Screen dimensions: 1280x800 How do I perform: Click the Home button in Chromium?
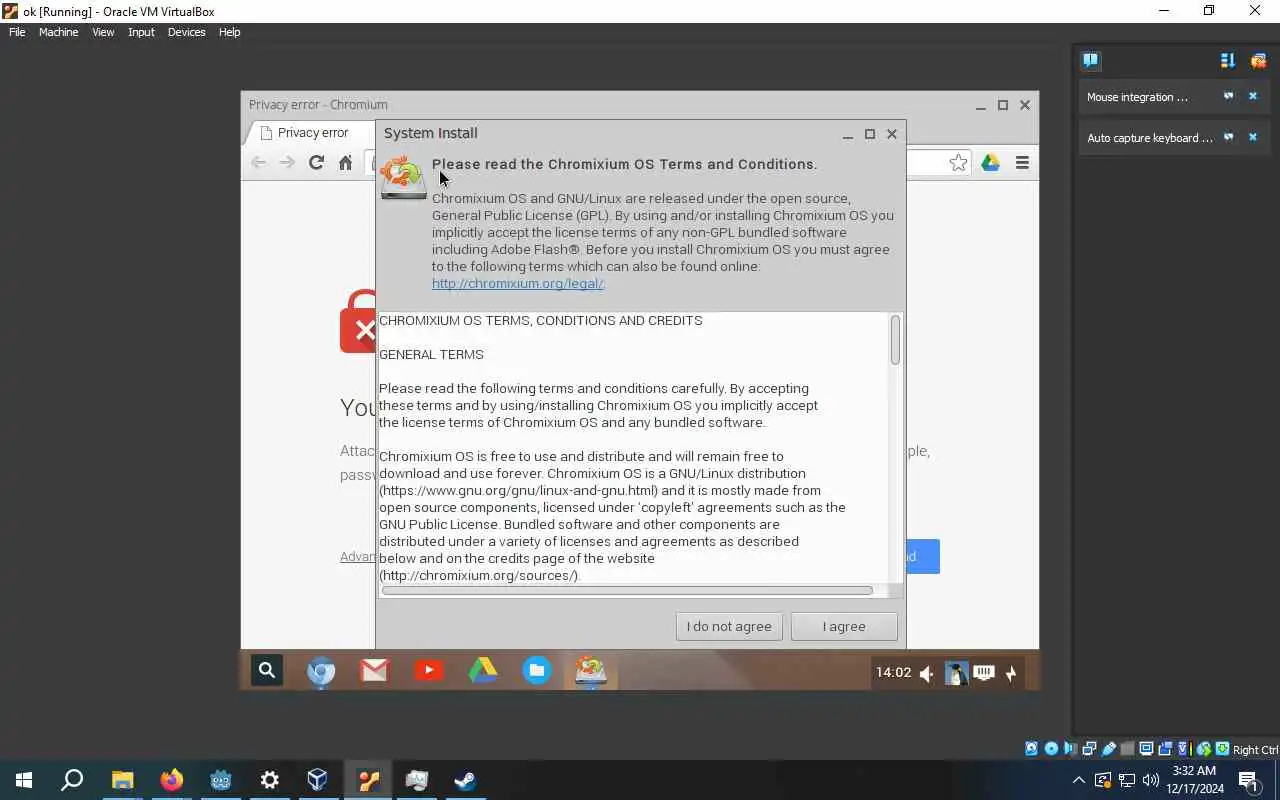click(x=345, y=162)
